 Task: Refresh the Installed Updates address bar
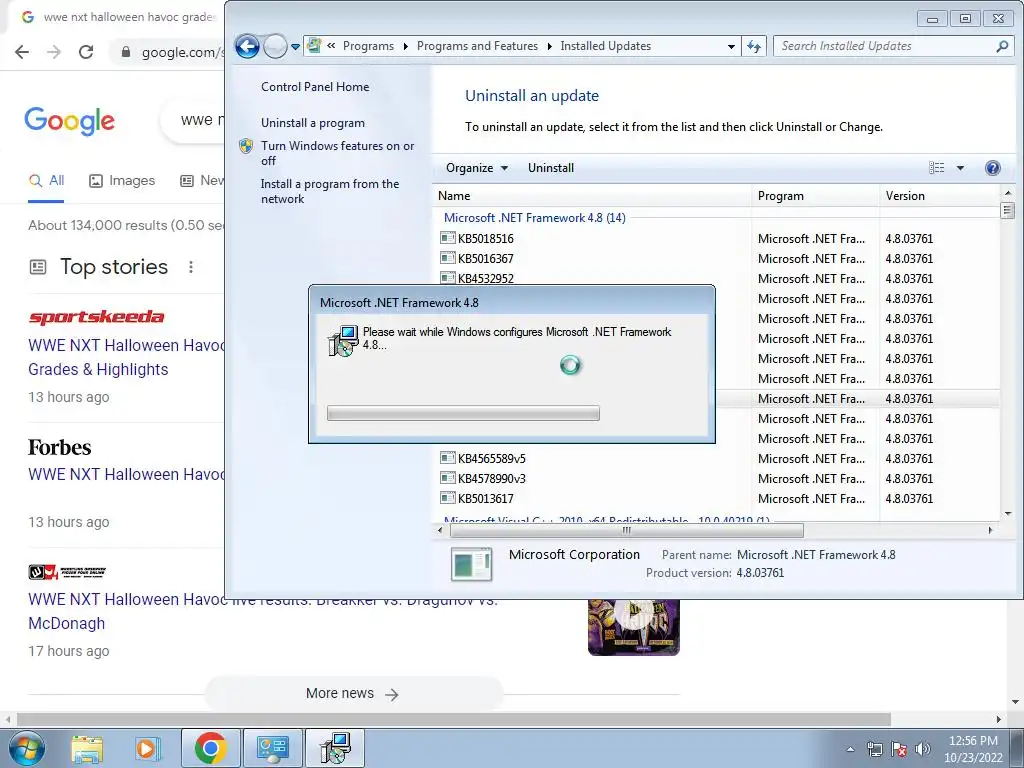coord(754,46)
